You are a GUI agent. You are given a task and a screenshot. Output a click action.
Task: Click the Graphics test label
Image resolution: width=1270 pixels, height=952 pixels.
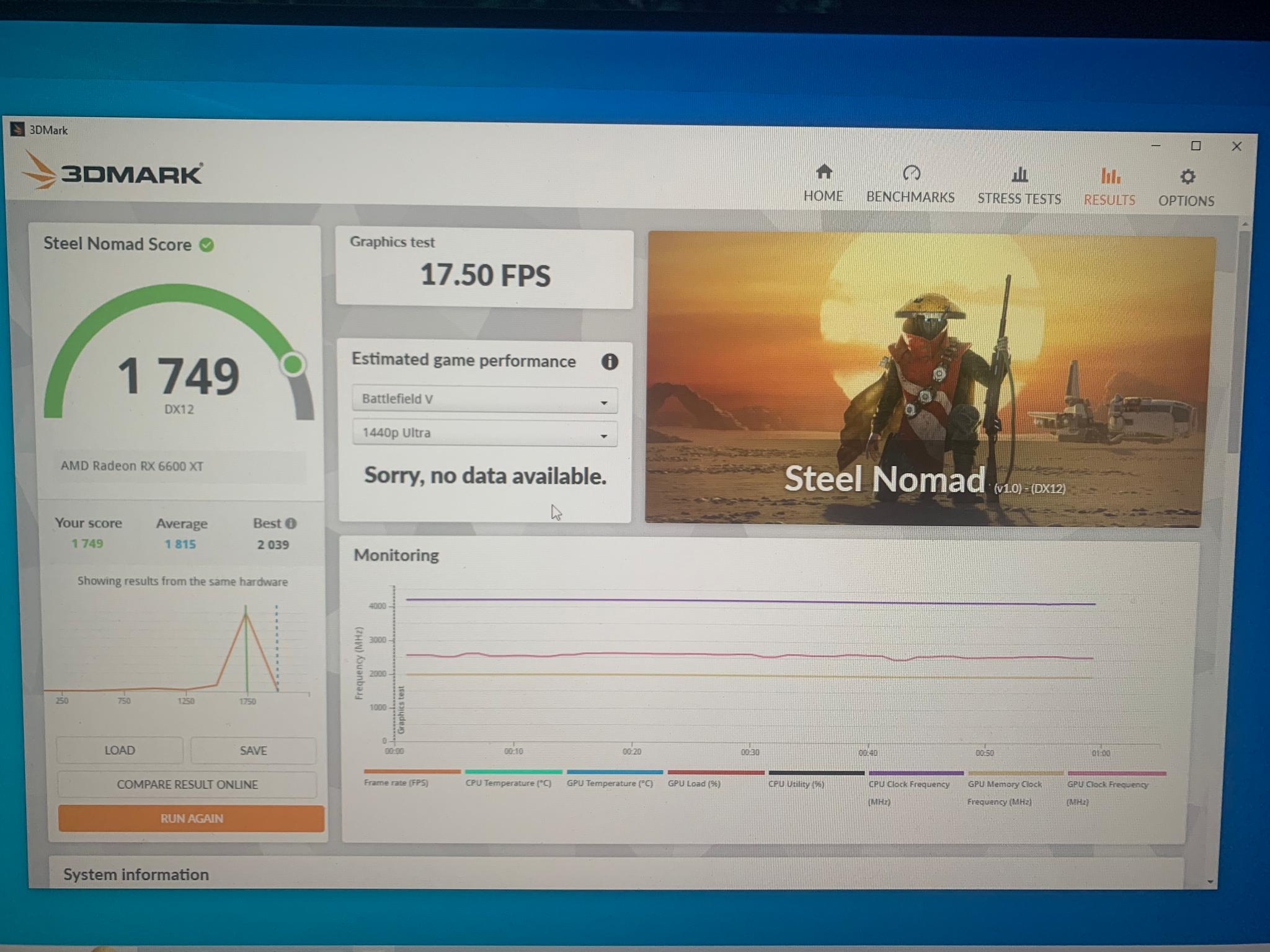[x=392, y=242]
